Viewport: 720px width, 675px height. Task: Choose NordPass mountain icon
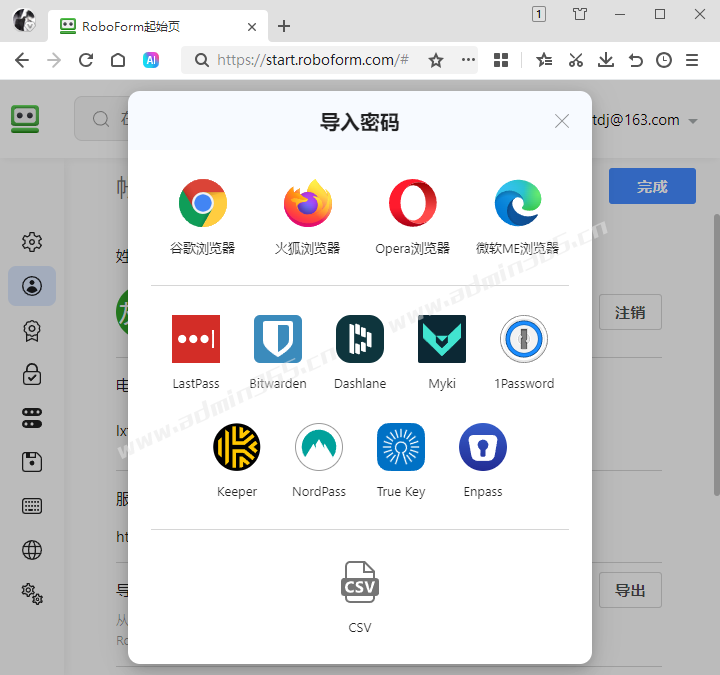pyautogui.click(x=319, y=447)
